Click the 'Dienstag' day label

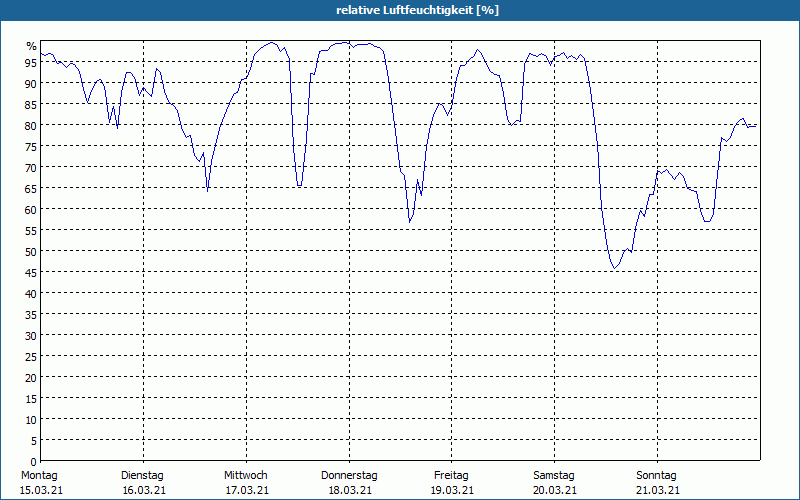[142, 475]
